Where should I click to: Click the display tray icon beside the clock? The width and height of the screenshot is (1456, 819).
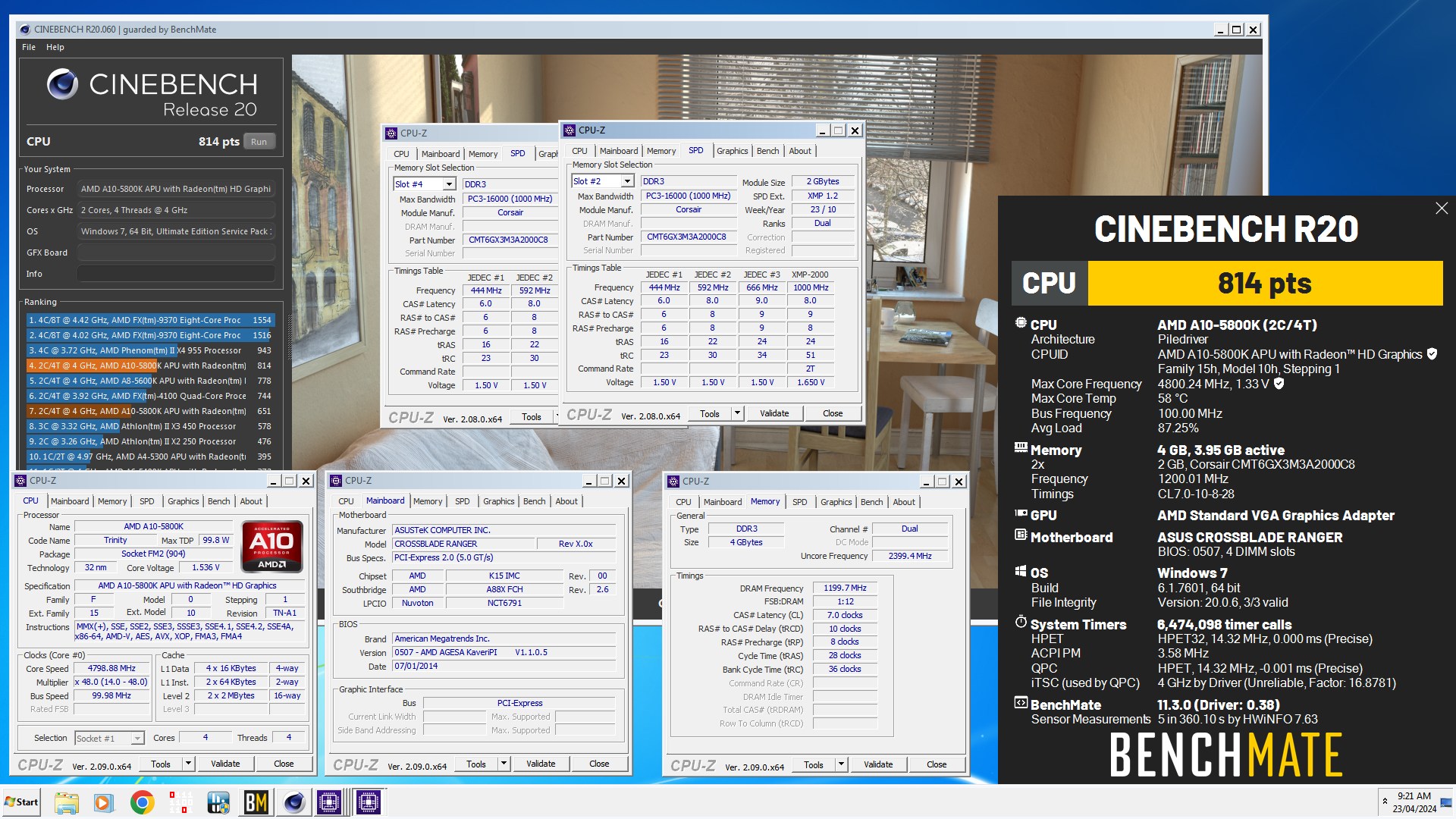[x=1445, y=802]
